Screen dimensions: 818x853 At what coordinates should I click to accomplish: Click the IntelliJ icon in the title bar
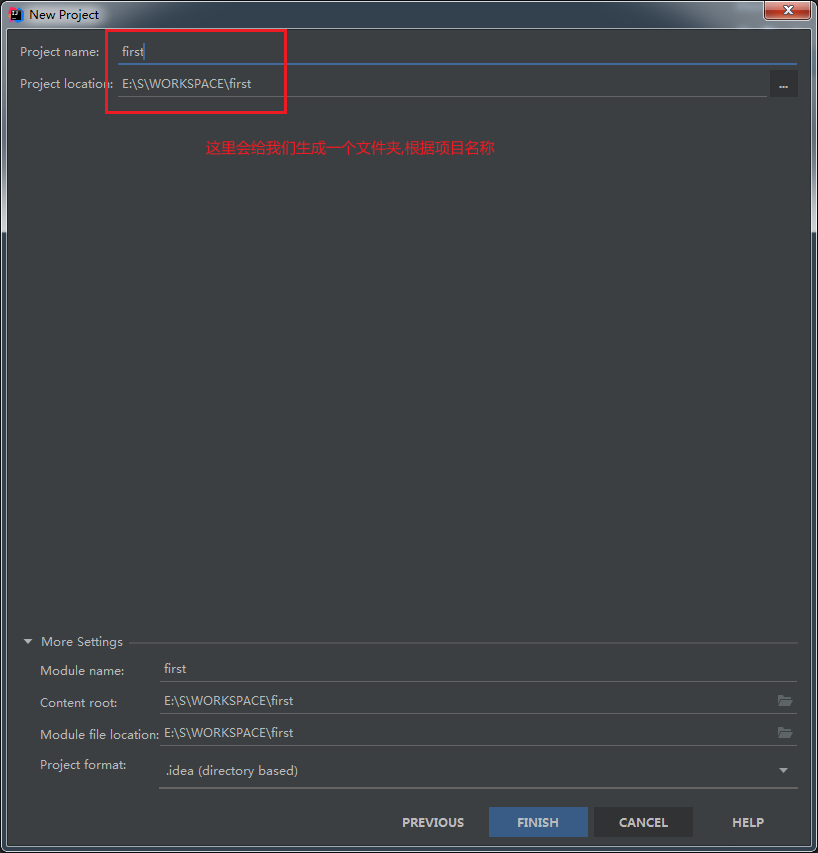pos(16,15)
